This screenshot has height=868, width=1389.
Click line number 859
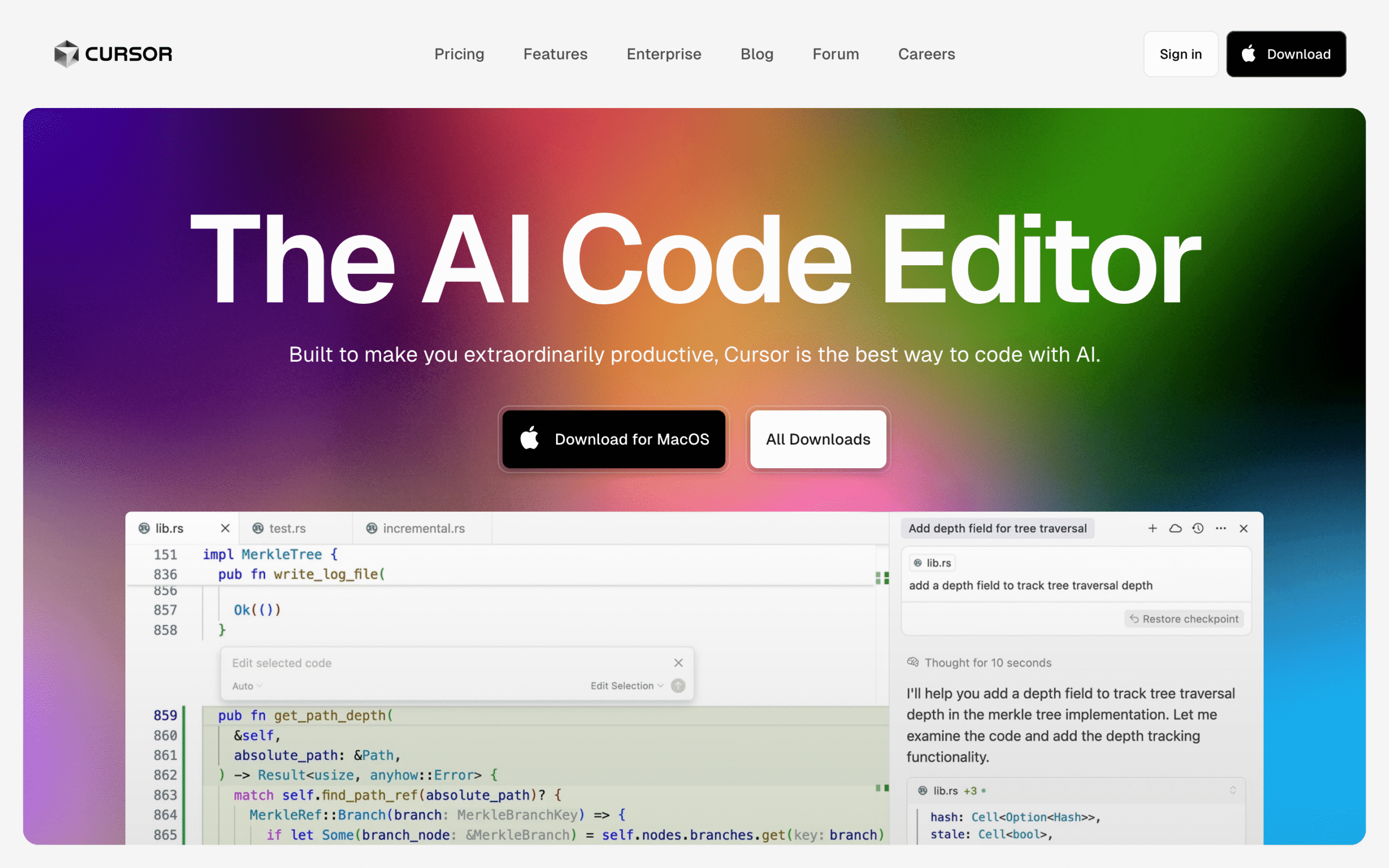165,716
